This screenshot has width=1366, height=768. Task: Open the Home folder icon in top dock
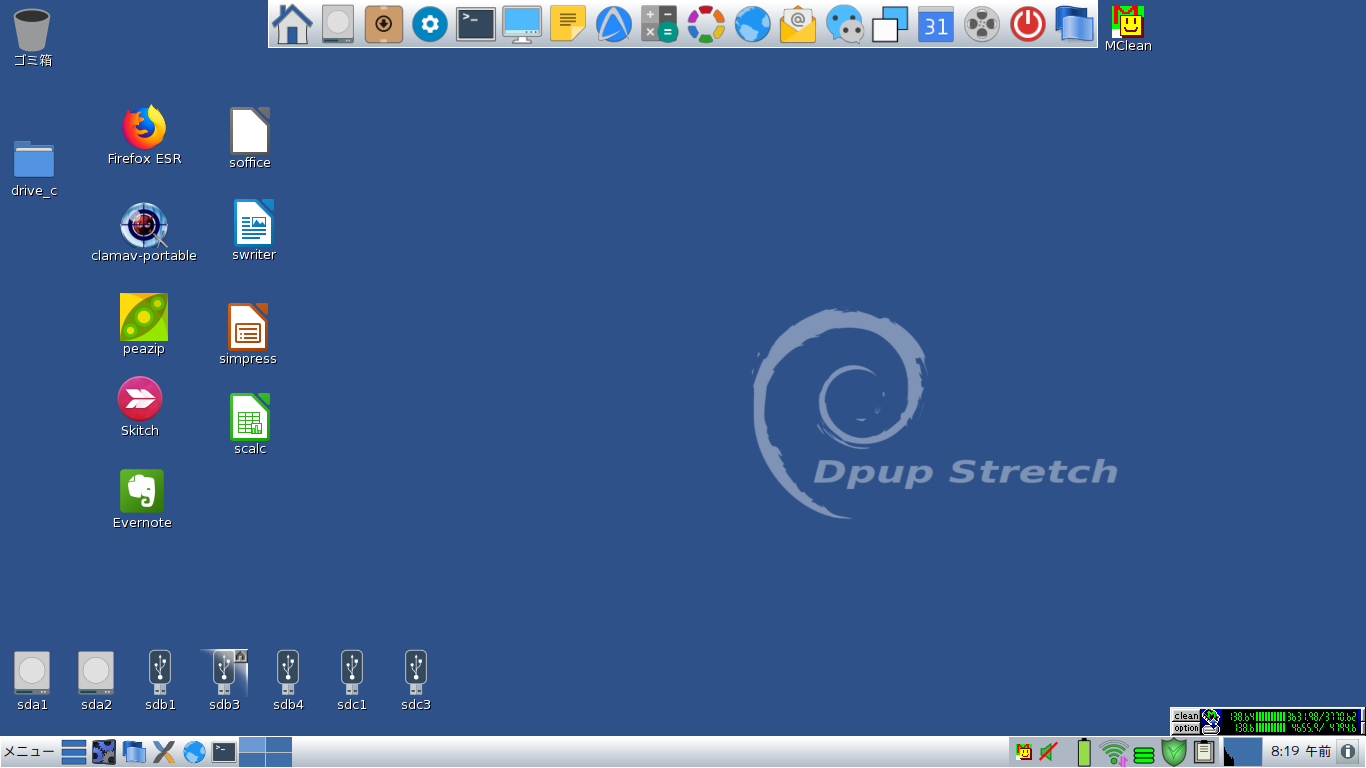(292, 24)
